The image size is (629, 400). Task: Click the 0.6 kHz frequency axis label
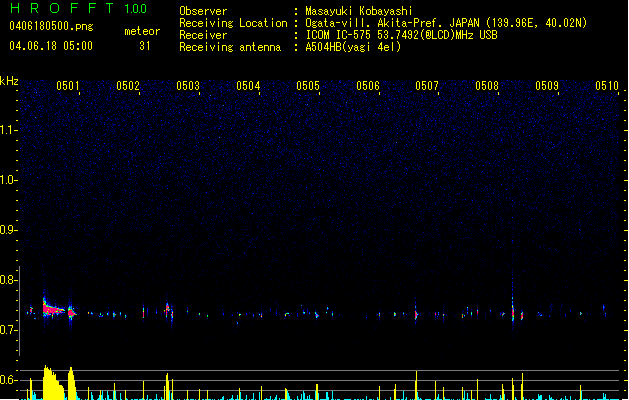coord(8,380)
